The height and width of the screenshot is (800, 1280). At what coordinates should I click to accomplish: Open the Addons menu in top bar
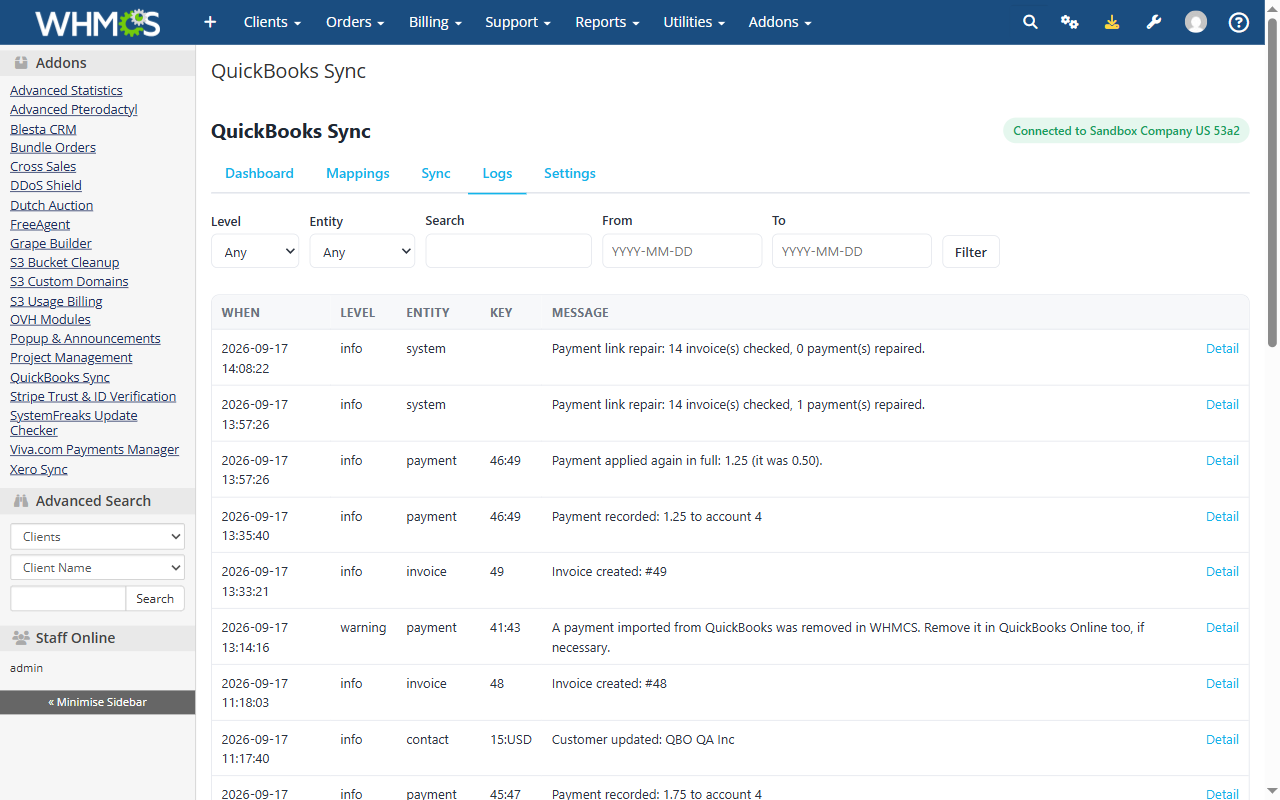click(x=780, y=22)
